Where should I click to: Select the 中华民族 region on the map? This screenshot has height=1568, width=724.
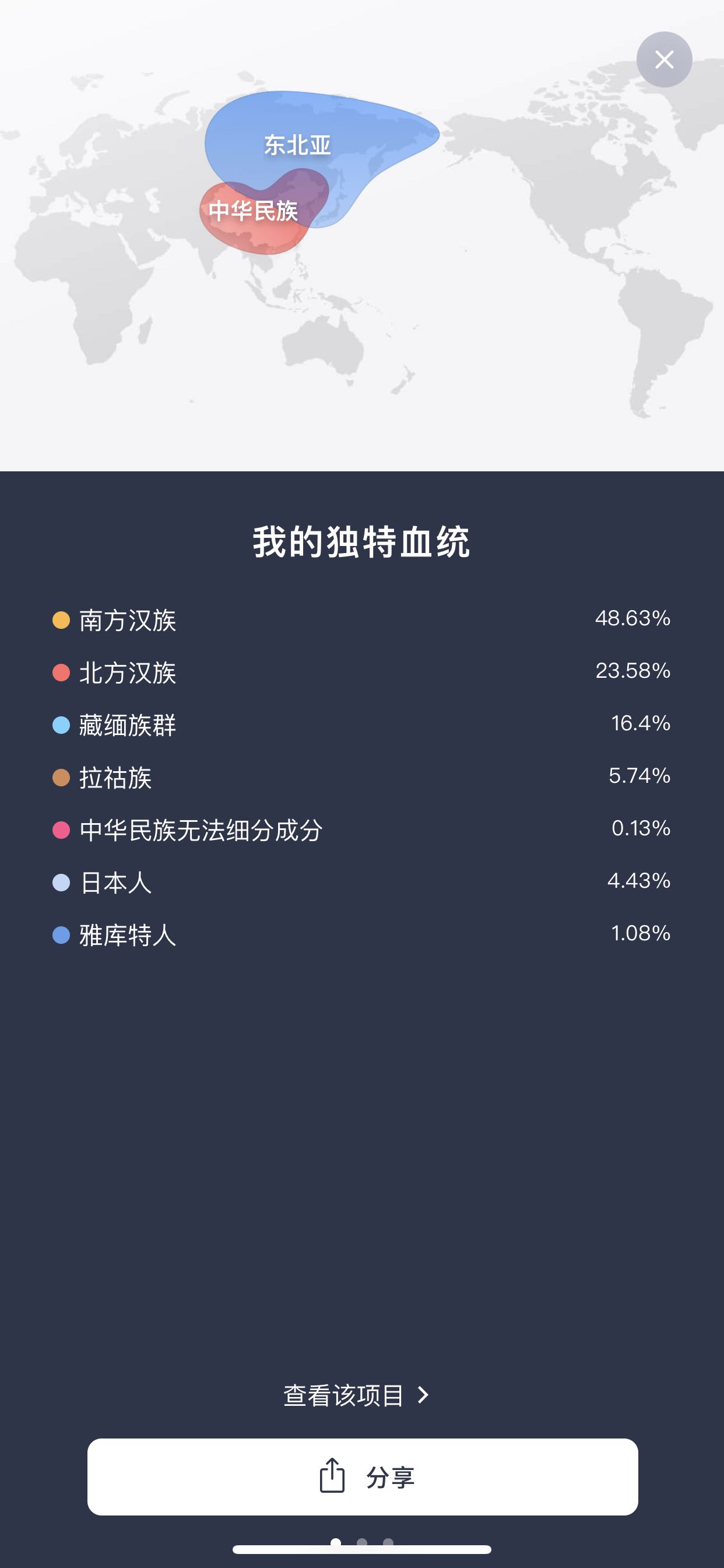[252, 211]
